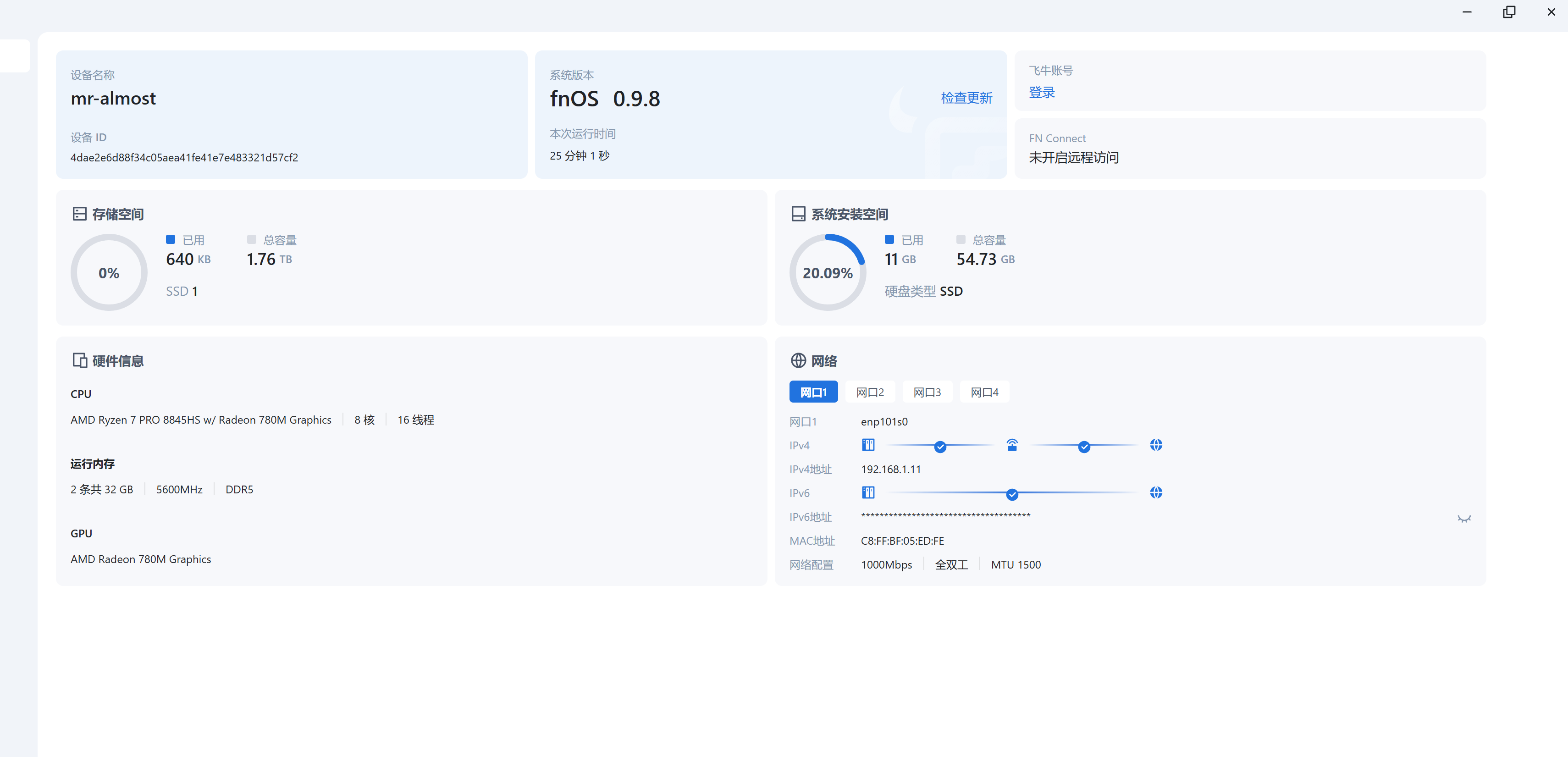Click the 1000Mbps network speed
Screen dimensions: 1568x757
[886, 565]
